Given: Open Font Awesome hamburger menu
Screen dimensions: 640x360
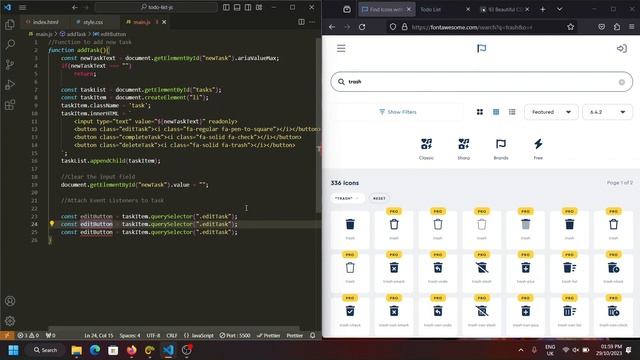Looking at the screenshot, I should pyautogui.click(x=341, y=49).
